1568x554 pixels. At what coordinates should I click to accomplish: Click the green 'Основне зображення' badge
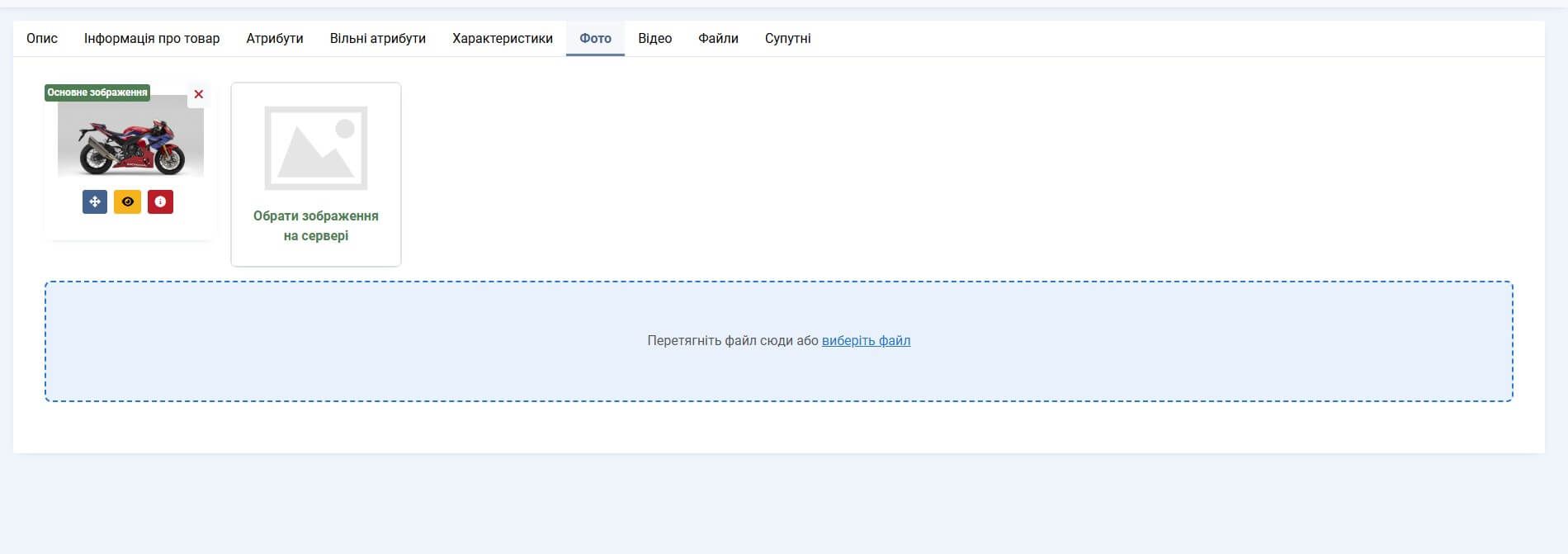click(x=97, y=92)
